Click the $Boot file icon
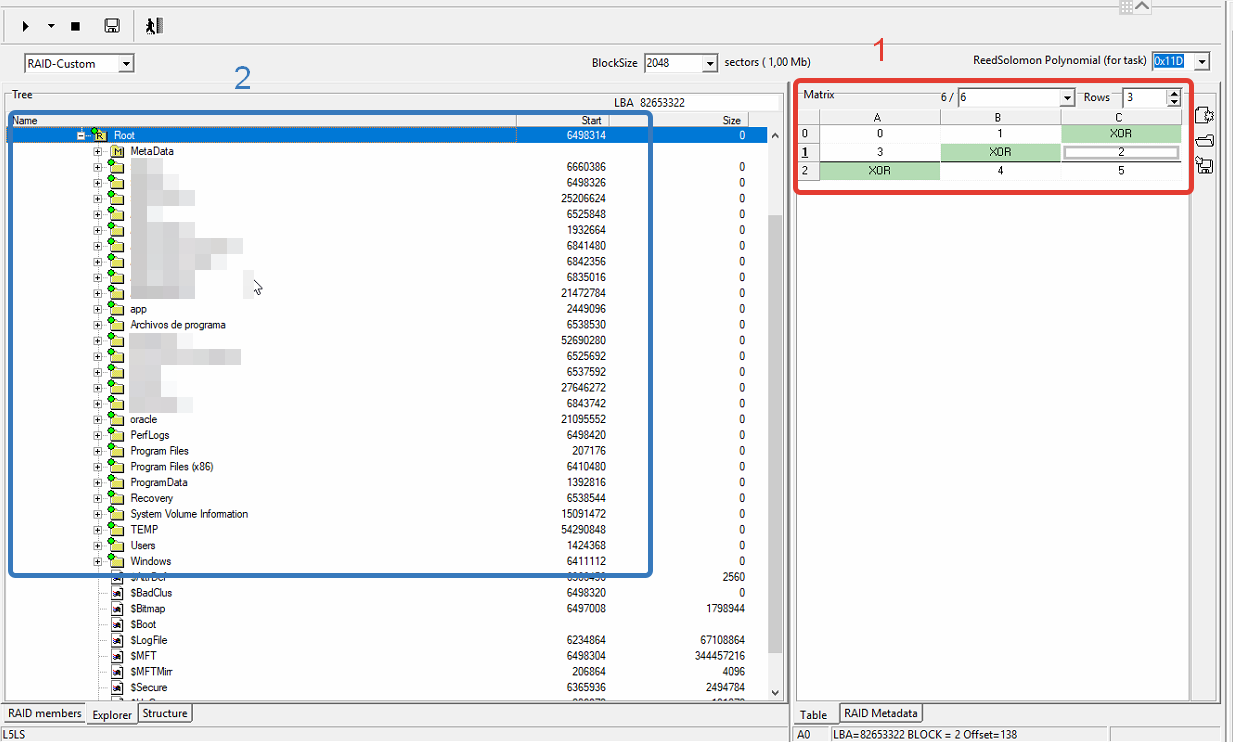The height and width of the screenshot is (742, 1233). point(117,624)
